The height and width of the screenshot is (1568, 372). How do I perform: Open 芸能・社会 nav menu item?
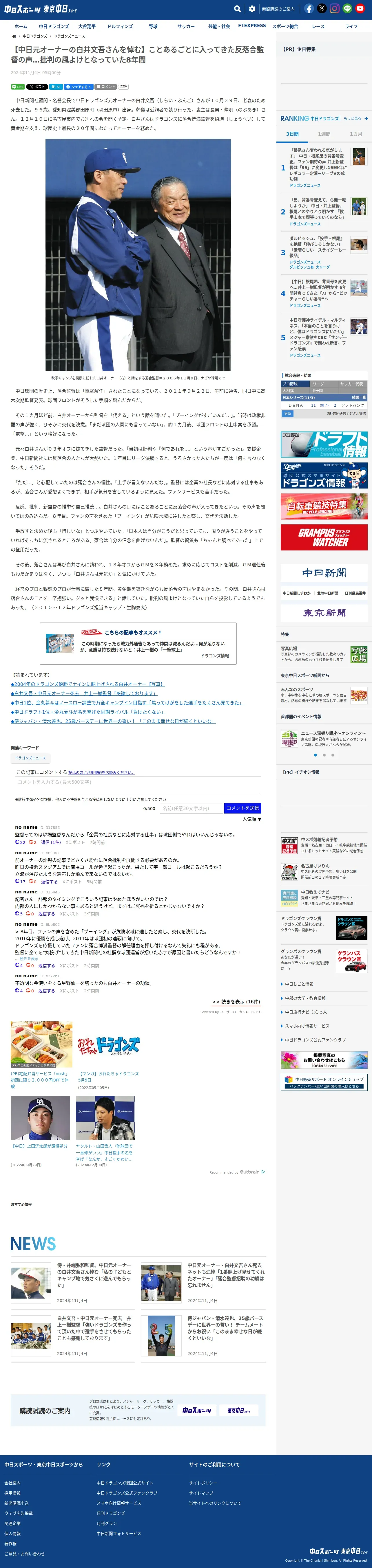219,26
